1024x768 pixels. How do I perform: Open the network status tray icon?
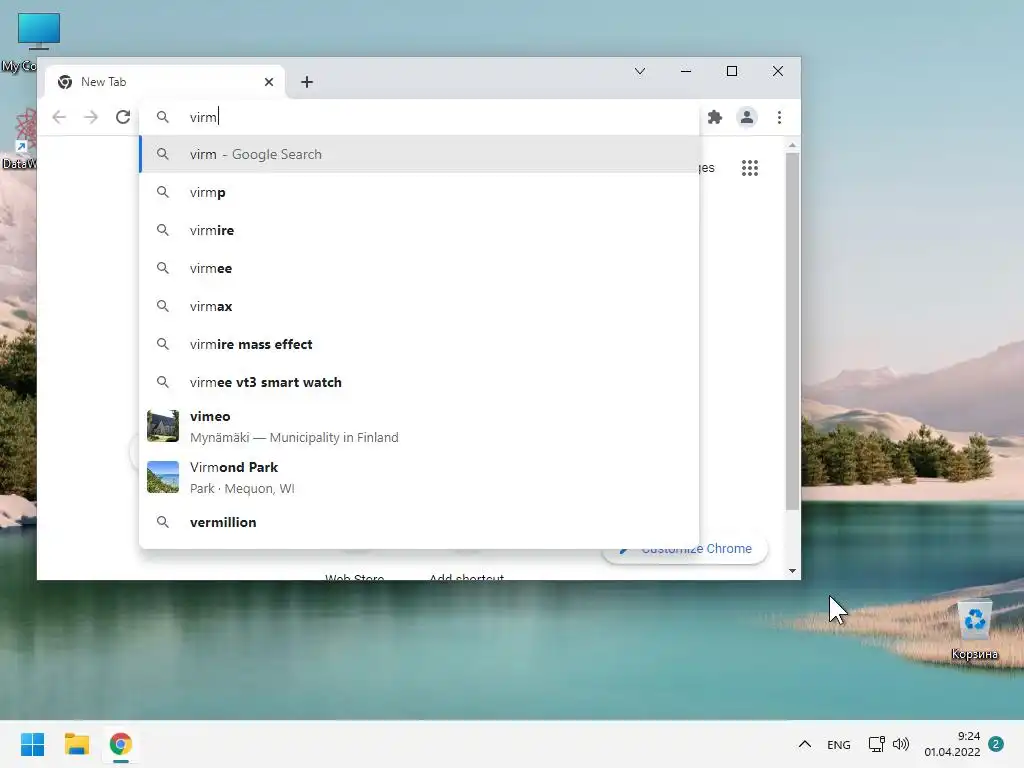coord(876,744)
